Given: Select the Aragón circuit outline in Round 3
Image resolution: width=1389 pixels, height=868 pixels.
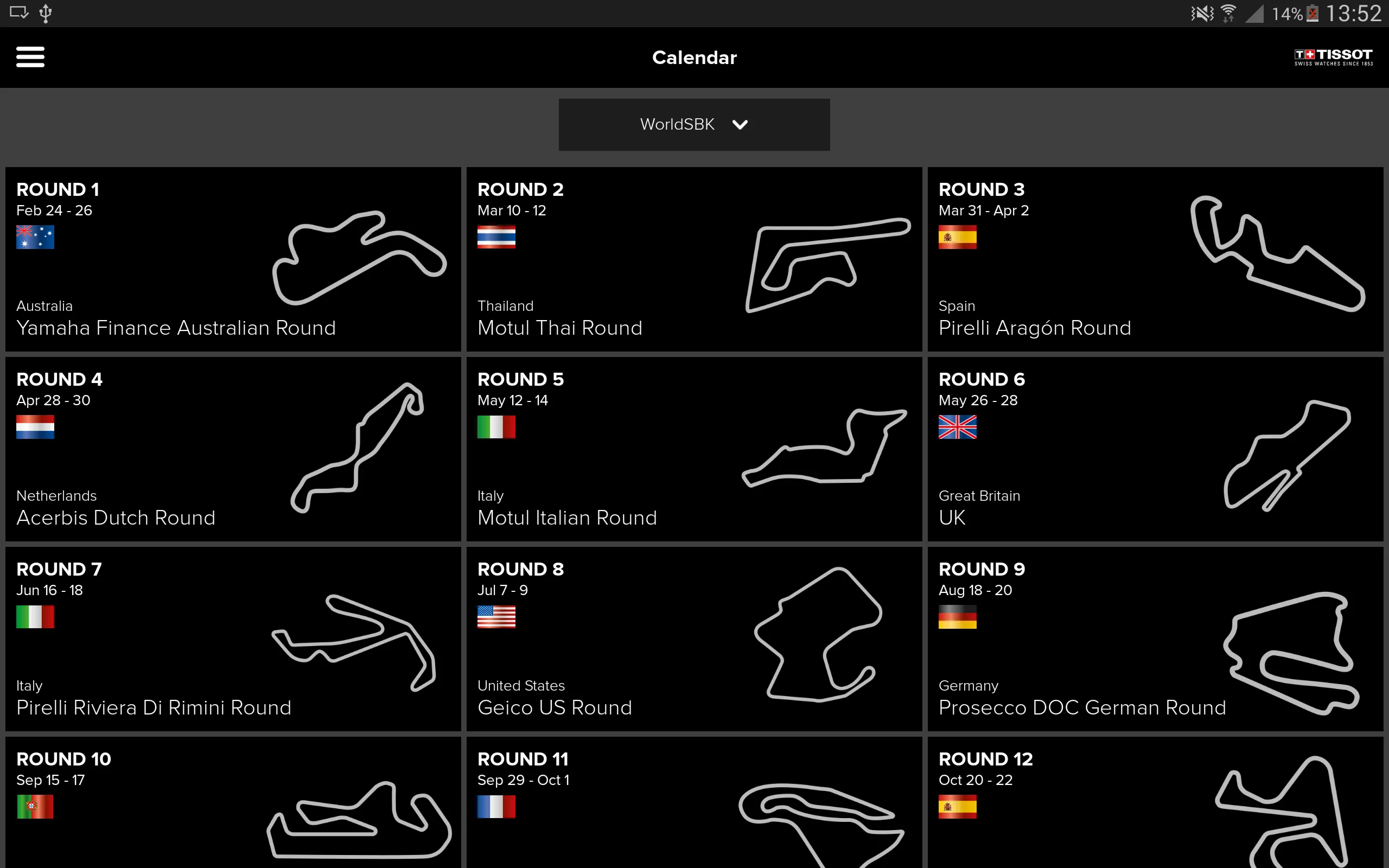Looking at the screenshot, I should [x=1277, y=253].
